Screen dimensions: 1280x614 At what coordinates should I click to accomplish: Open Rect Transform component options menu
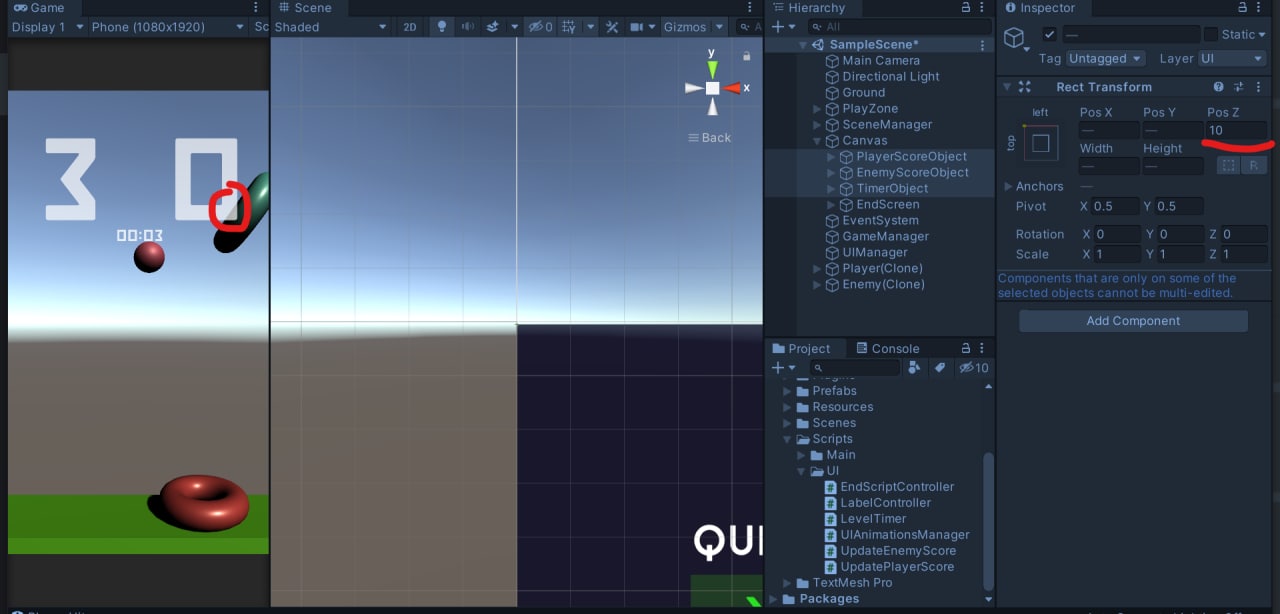pyautogui.click(x=1258, y=87)
